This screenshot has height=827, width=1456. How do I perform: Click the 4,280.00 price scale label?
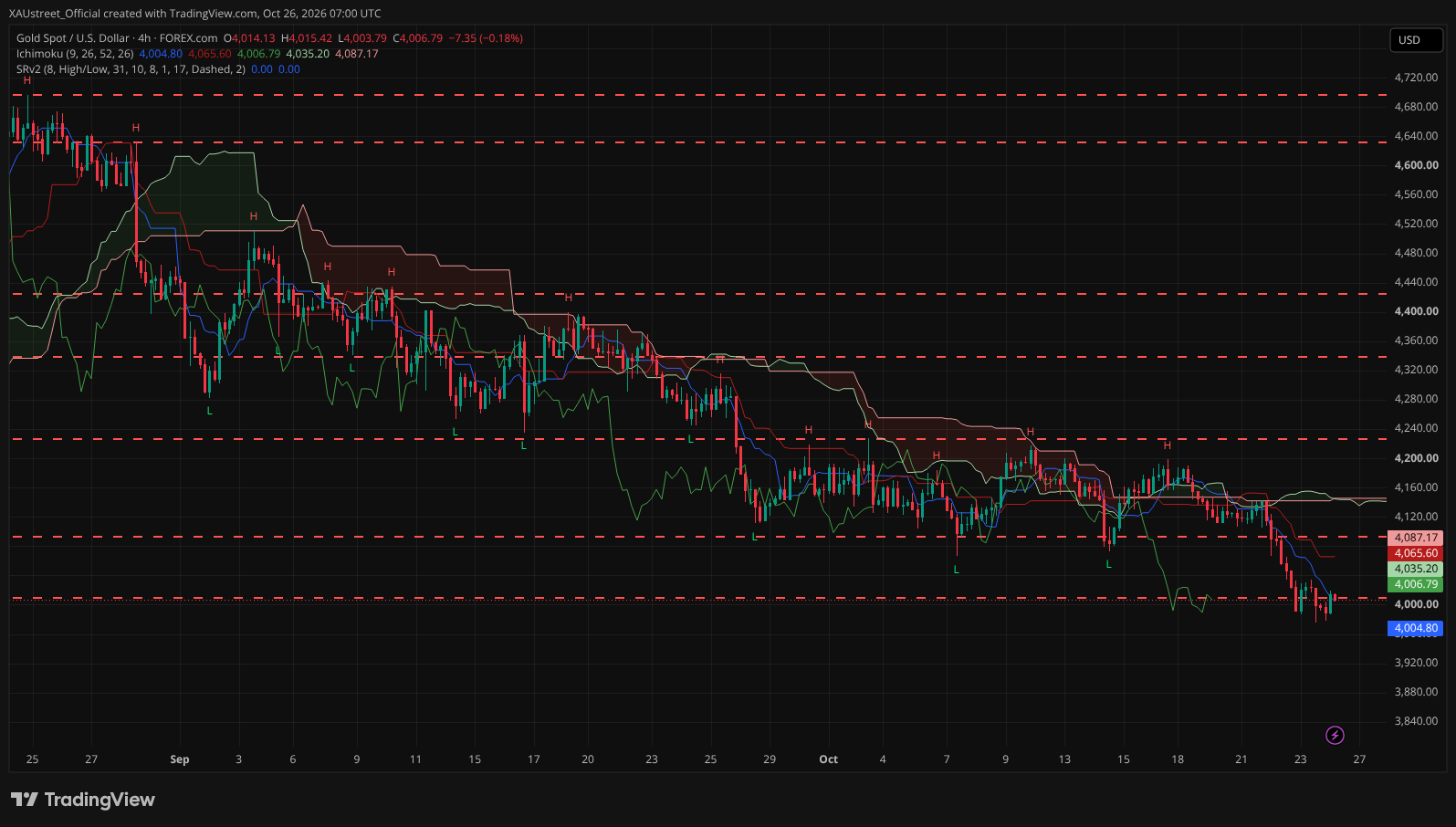(x=1416, y=399)
